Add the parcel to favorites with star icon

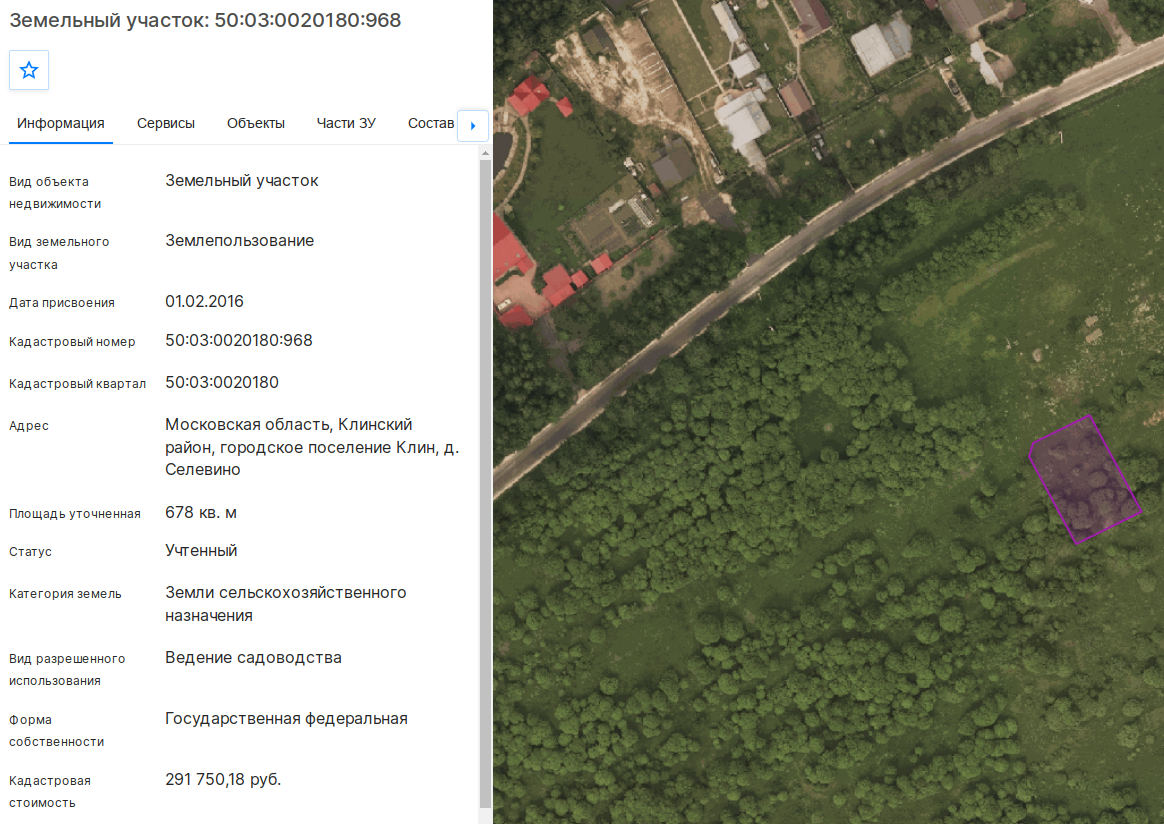(x=29, y=71)
